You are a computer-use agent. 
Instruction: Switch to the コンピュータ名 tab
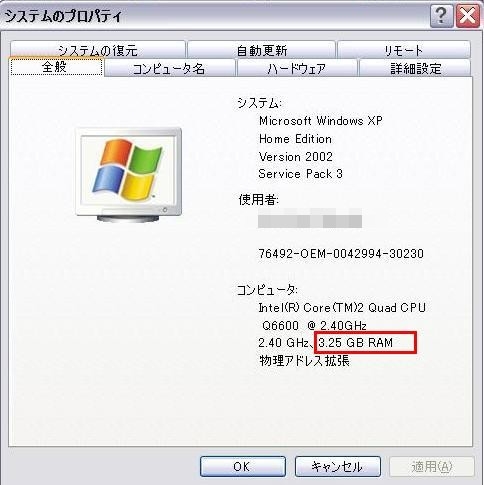[x=170, y=68]
